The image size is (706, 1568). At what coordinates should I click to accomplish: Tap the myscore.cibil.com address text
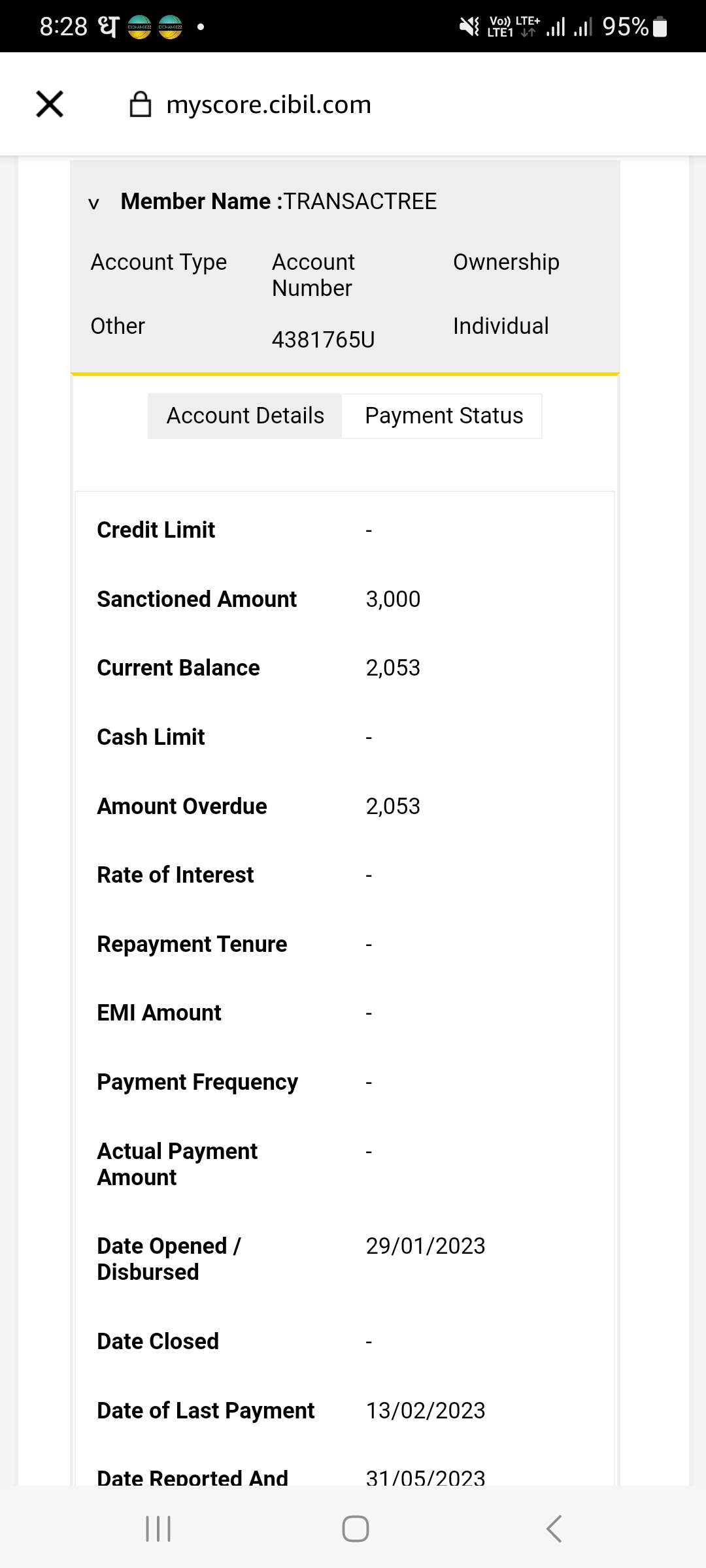(x=269, y=105)
